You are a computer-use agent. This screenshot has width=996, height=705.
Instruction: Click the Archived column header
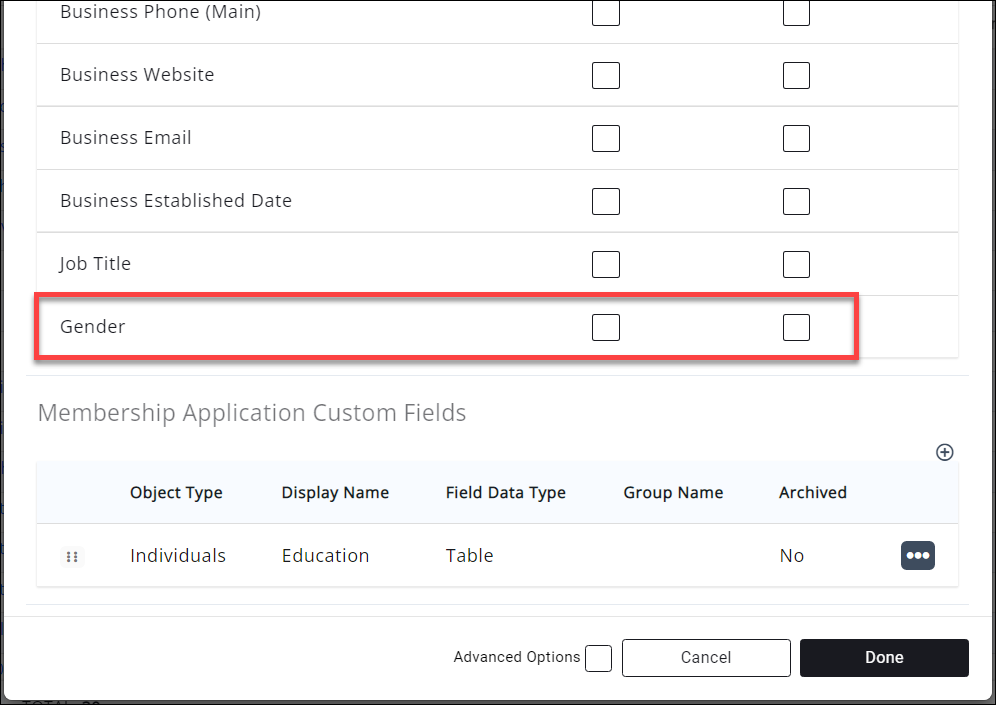click(812, 492)
